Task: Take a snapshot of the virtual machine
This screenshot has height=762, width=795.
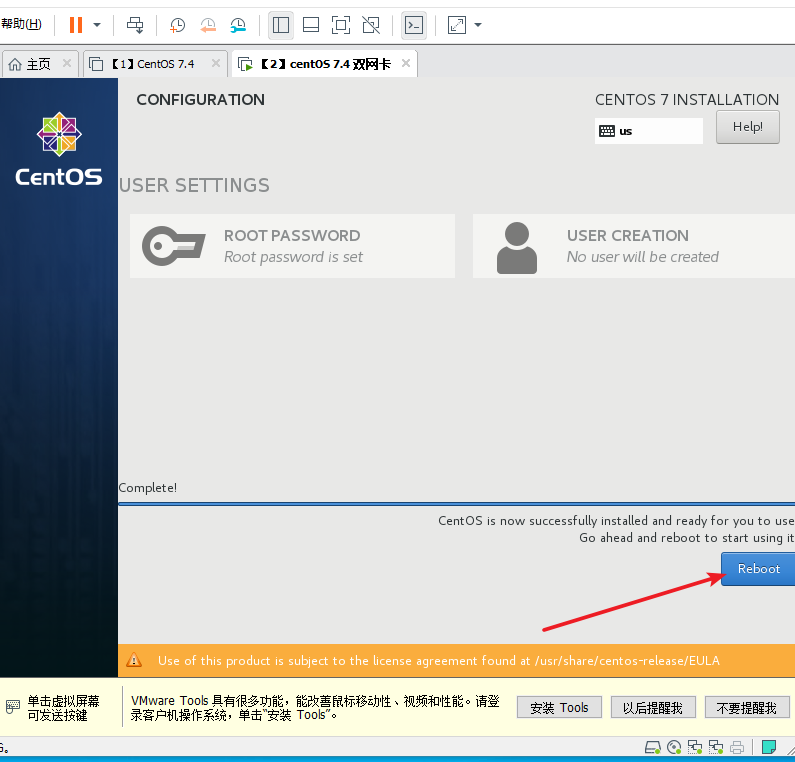Action: [x=177, y=25]
